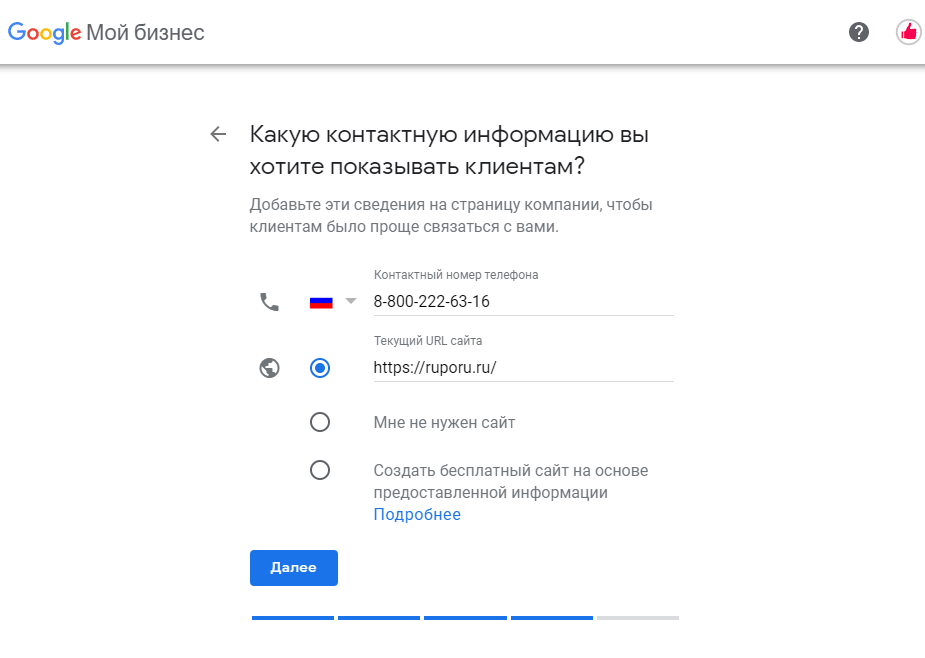Go back using the left arrow
The width and height of the screenshot is (925, 658).
click(x=218, y=134)
